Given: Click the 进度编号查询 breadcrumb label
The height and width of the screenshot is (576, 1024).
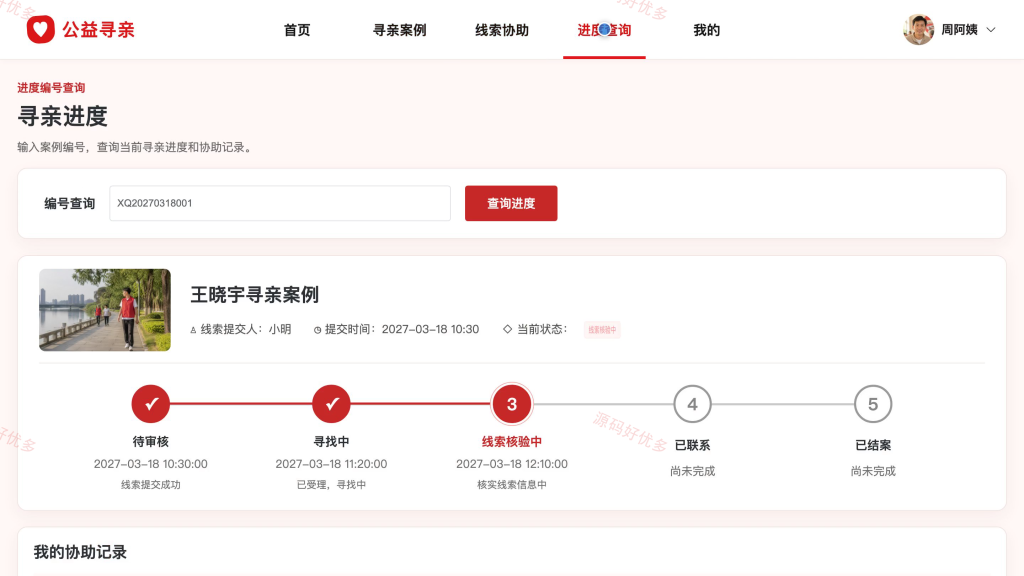Looking at the screenshot, I should [x=51, y=88].
